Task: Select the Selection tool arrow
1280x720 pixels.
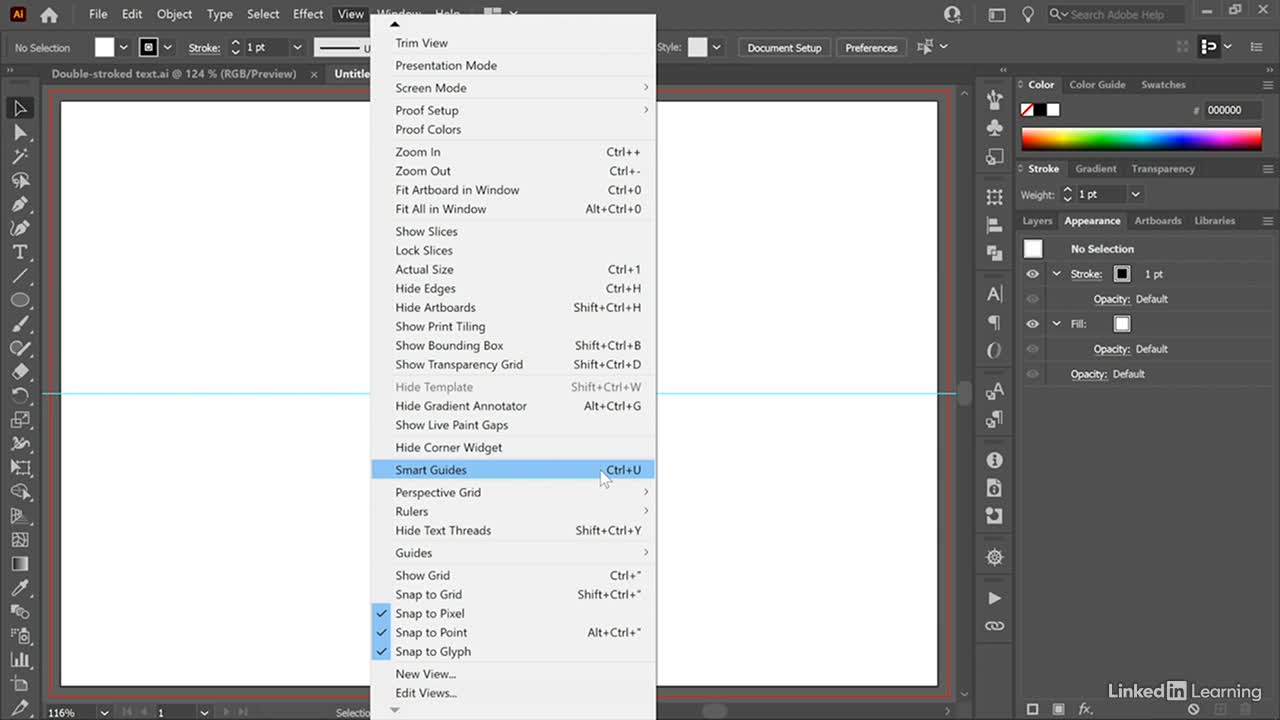Action: [x=20, y=108]
